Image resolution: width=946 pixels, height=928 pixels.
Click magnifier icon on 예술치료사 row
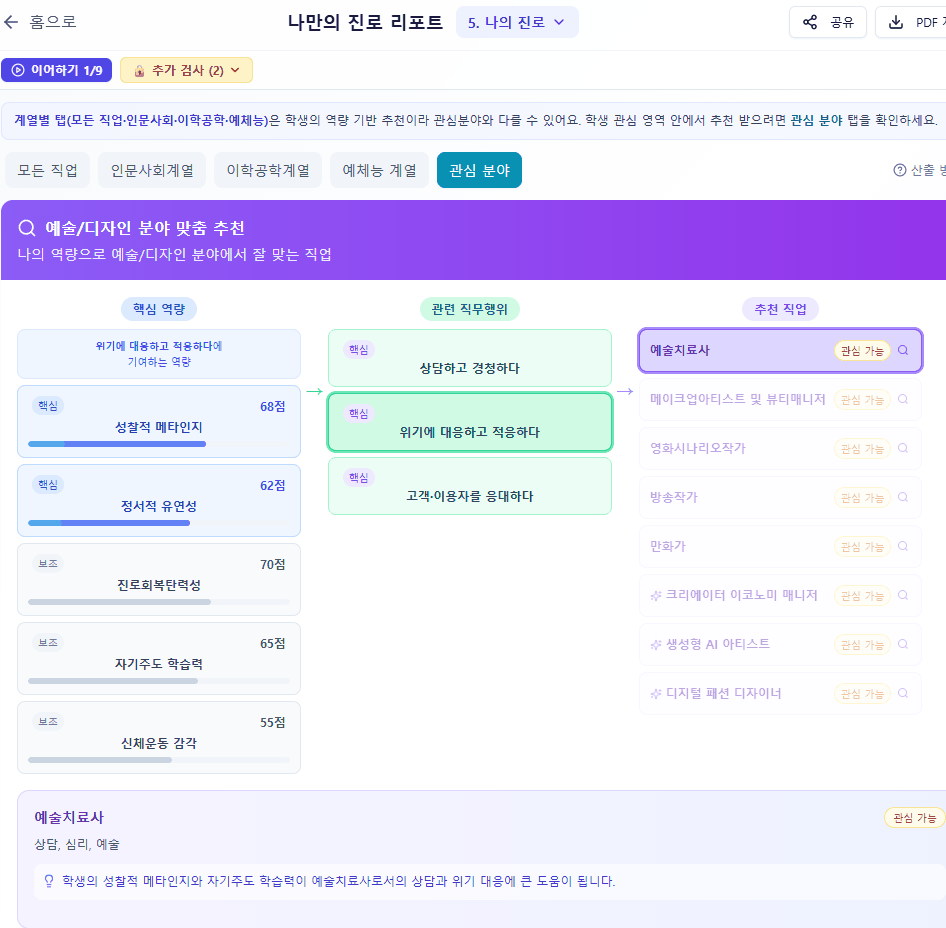click(x=903, y=350)
